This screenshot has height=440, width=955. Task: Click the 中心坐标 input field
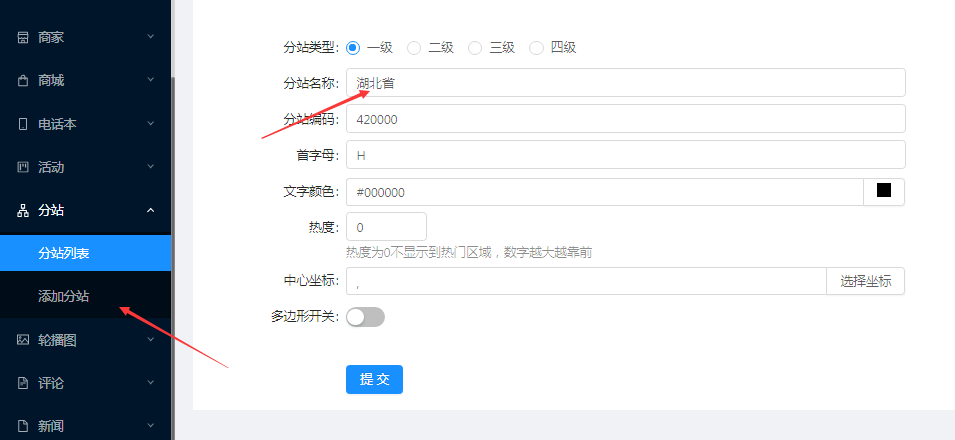[x=586, y=281]
